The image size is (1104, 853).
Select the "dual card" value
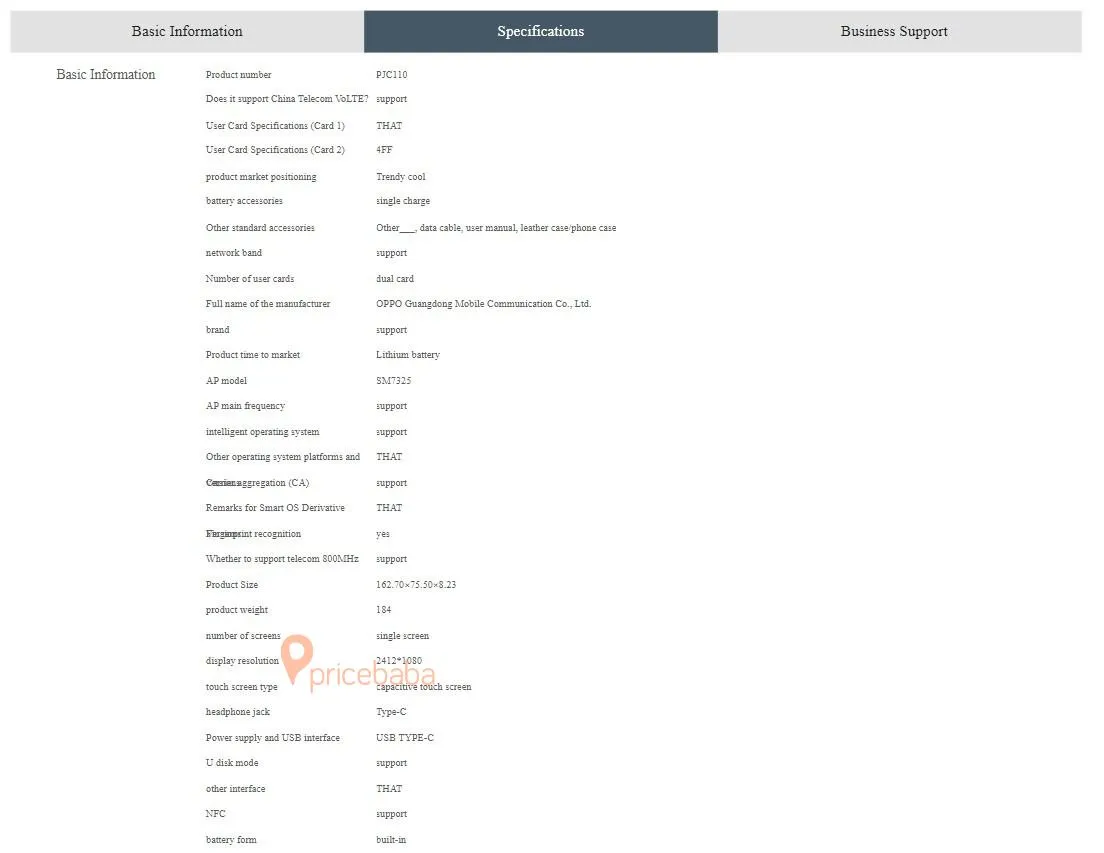coord(394,279)
